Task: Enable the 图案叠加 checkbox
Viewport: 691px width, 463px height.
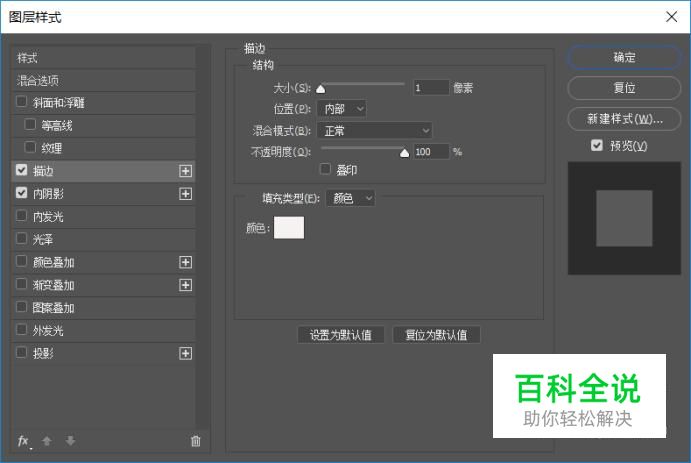Action: click(21, 307)
